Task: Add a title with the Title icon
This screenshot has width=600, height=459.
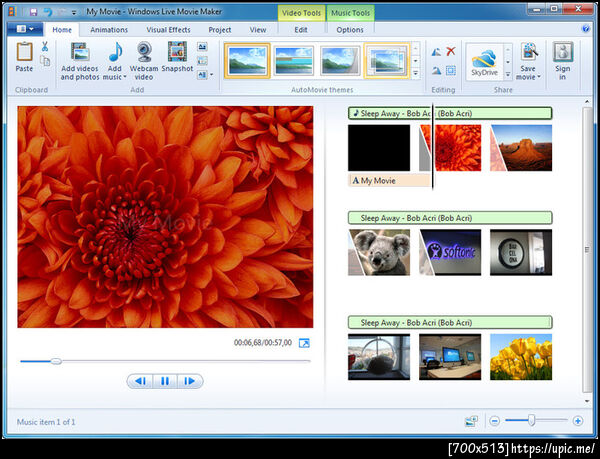Action: click(202, 47)
